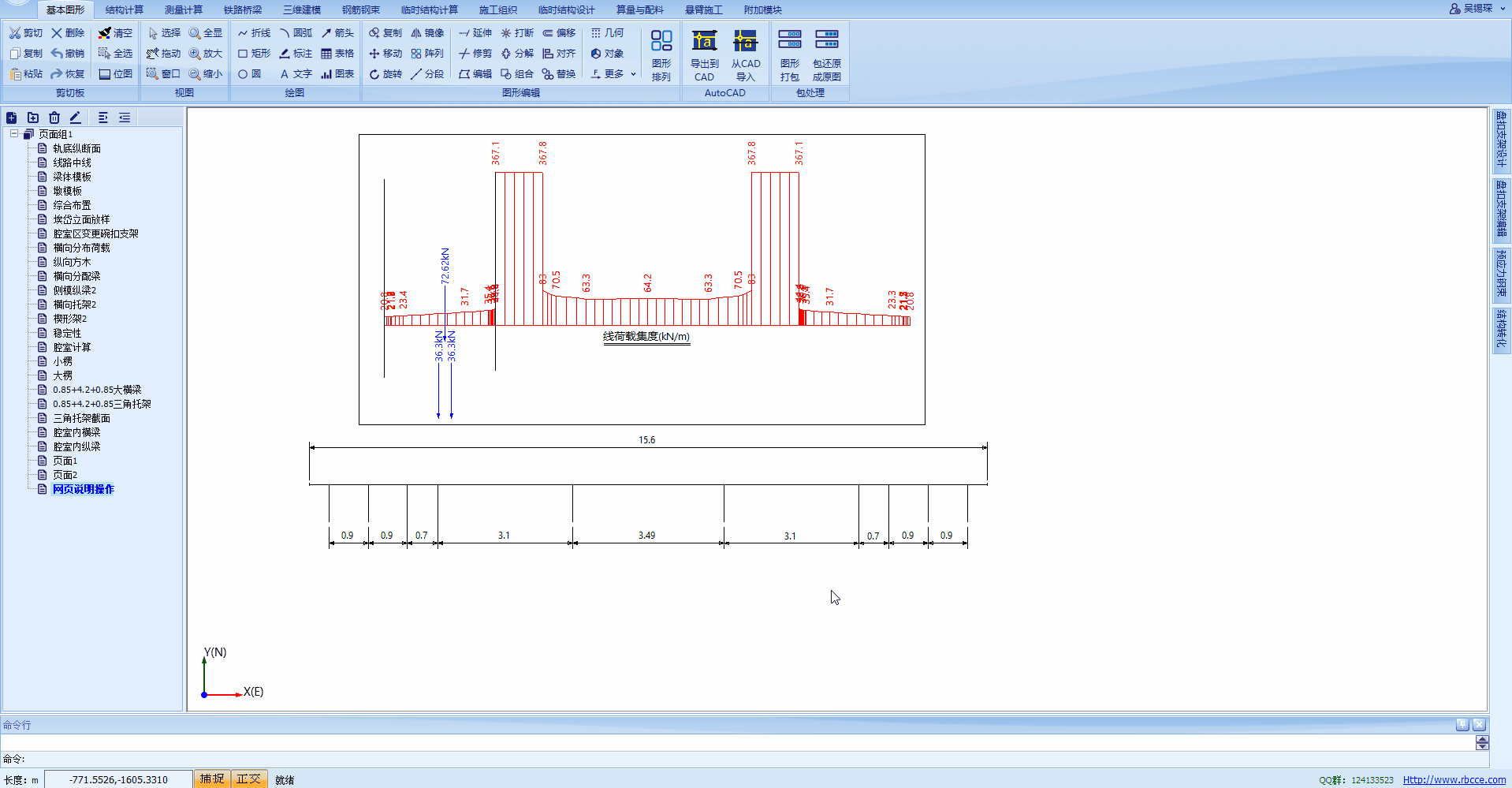The height and width of the screenshot is (788, 1512).
Task: Open the 盘扣支架设计 side panel tab
Action: (x=1501, y=140)
